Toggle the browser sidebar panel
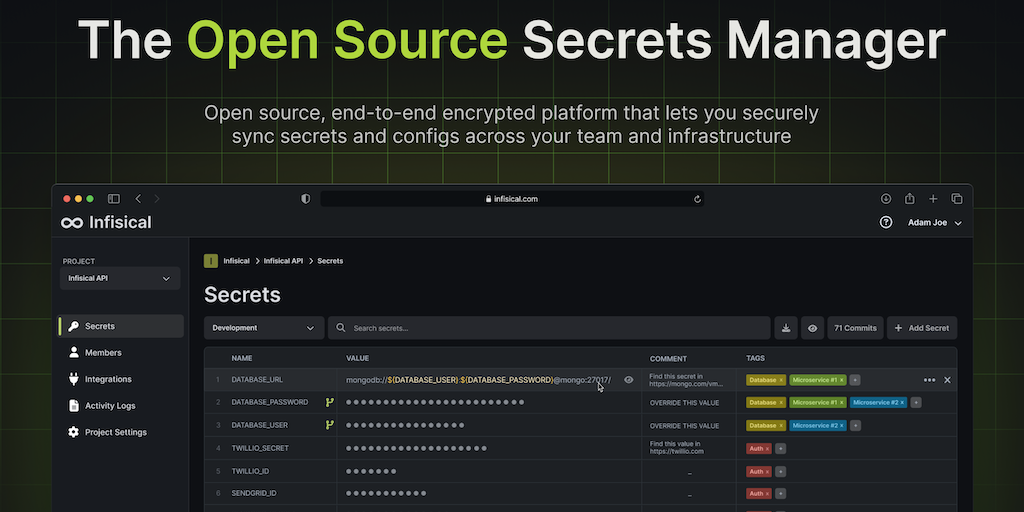The height and width of the screenshot is (512, 1024). pos(114,199)
